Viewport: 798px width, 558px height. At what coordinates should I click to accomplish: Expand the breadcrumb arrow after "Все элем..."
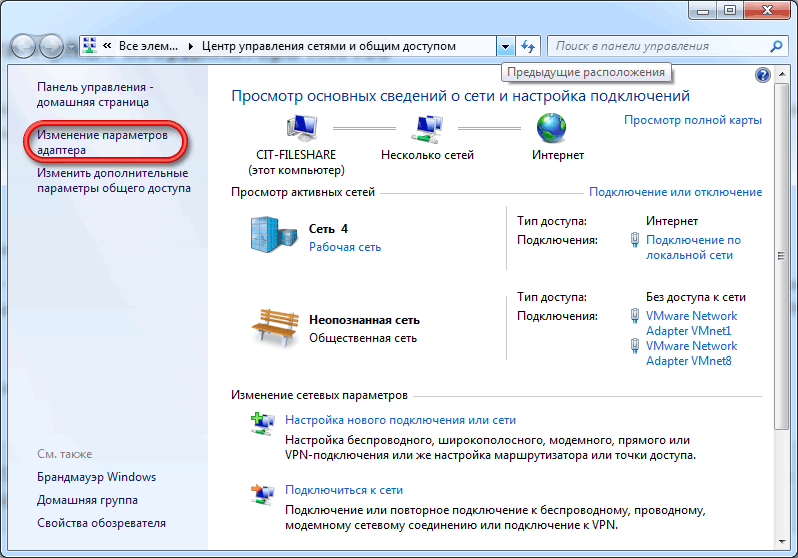tap(190, 46)
